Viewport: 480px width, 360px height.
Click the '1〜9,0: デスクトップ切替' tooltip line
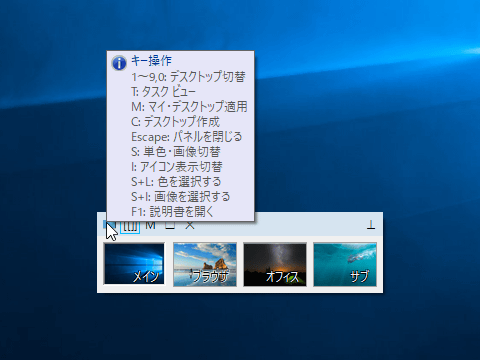tap(188, 77)
